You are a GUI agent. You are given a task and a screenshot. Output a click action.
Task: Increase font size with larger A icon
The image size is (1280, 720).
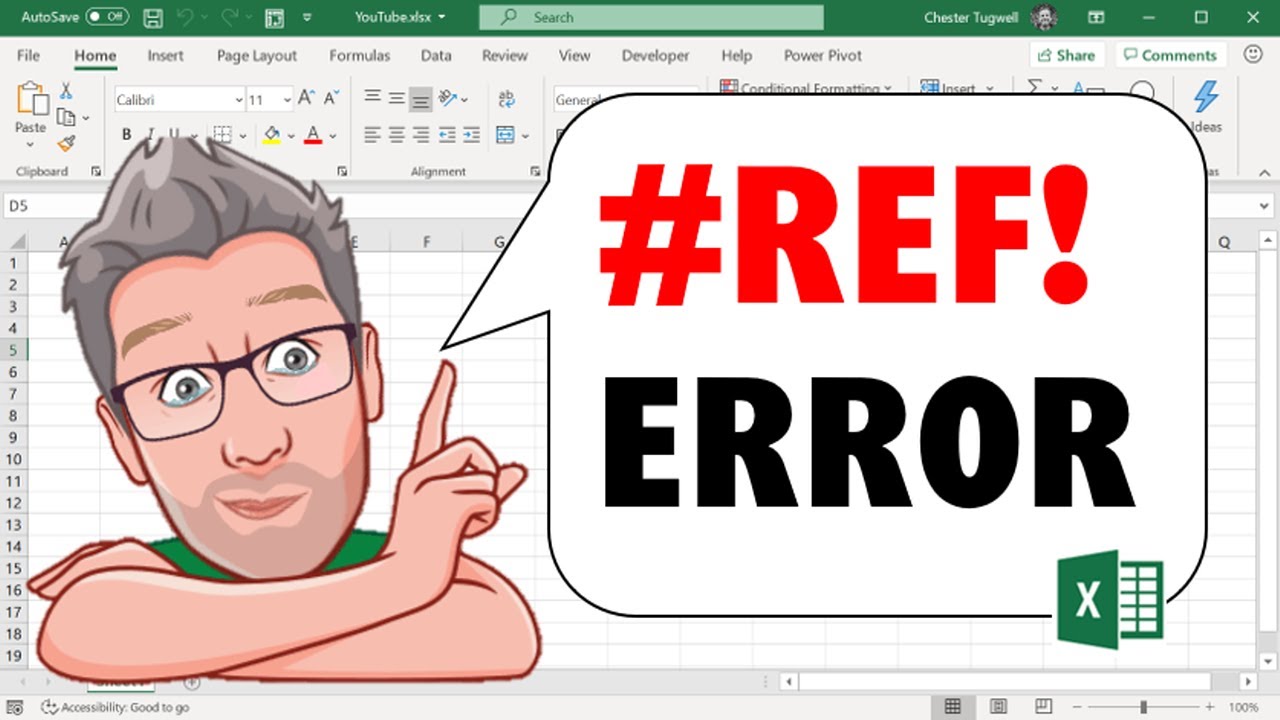pos(307,98)
